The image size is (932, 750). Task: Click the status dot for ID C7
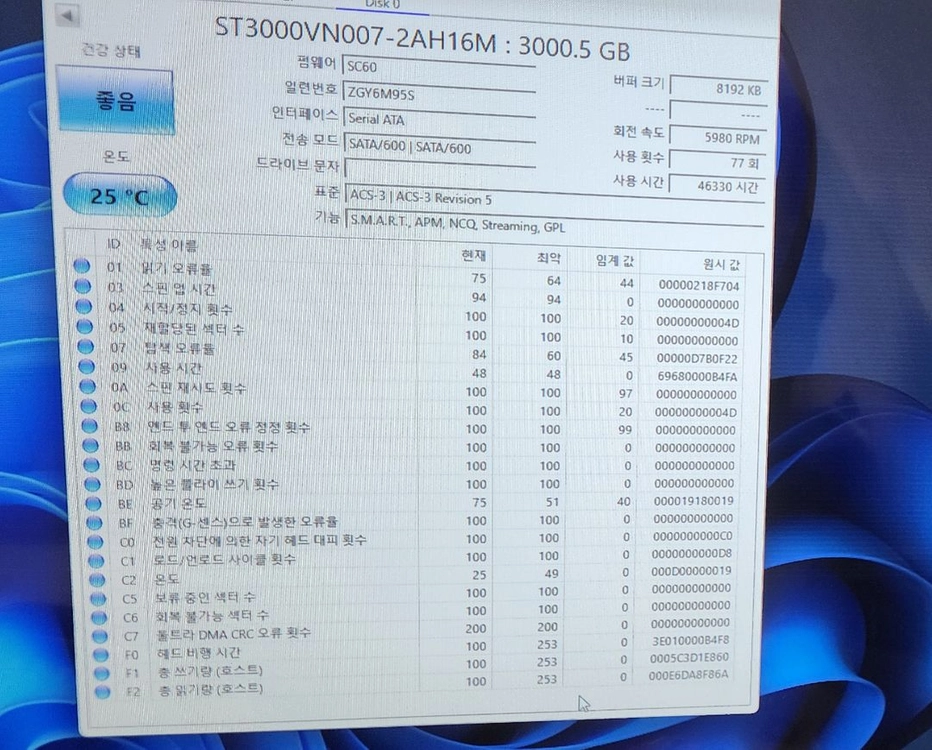tap(100, 636)
